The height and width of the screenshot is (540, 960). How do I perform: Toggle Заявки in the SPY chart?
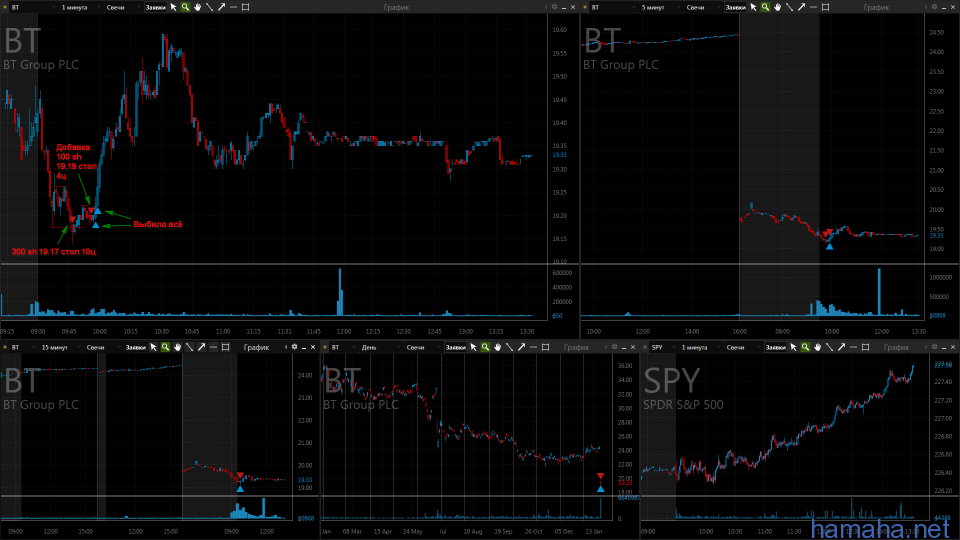pos(776,347)
